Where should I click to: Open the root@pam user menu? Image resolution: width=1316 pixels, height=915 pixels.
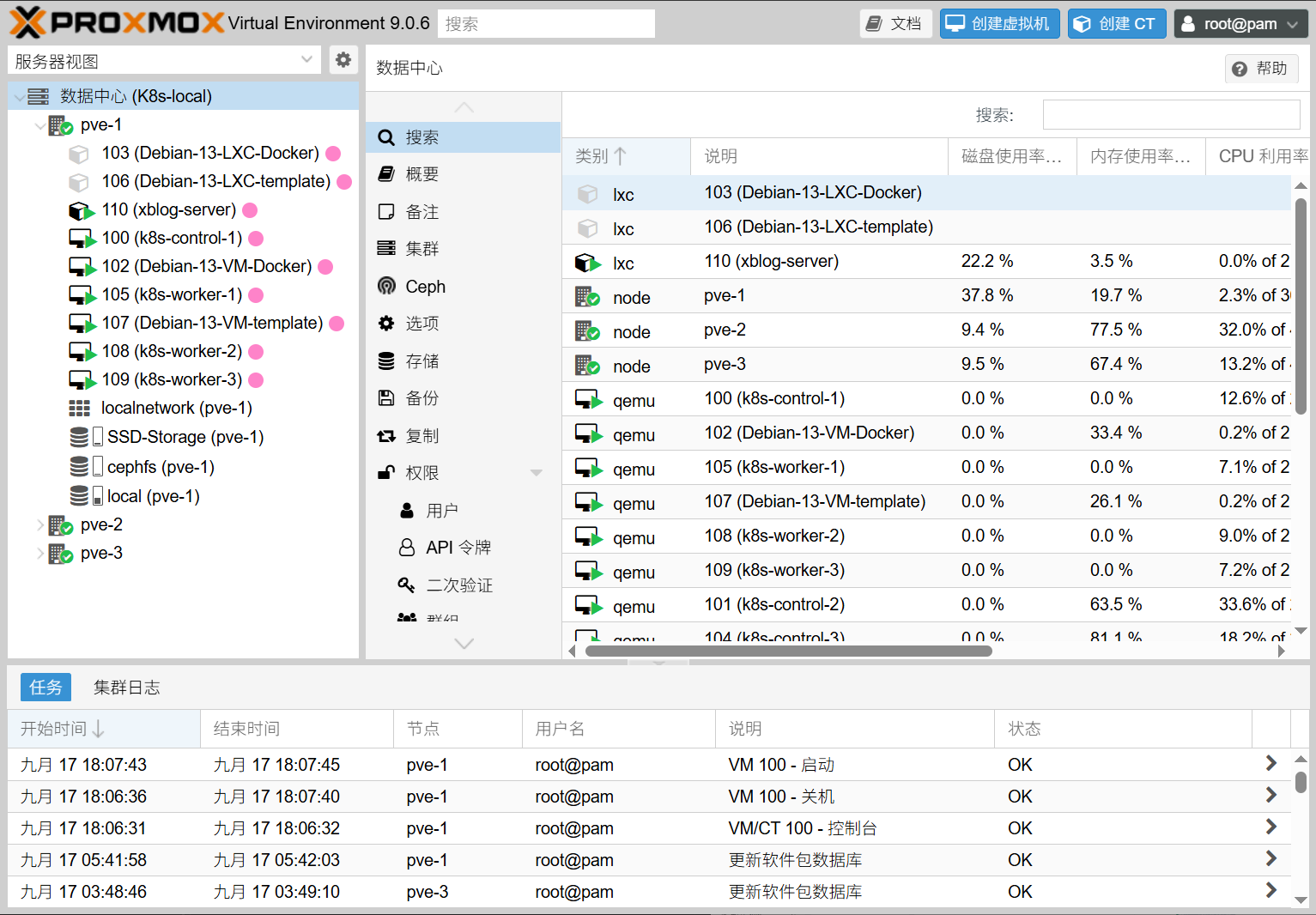1240,24
